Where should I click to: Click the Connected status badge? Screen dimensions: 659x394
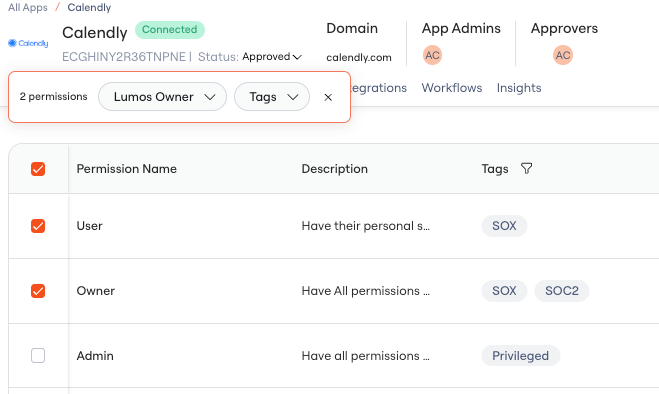(x=170, y=30)
